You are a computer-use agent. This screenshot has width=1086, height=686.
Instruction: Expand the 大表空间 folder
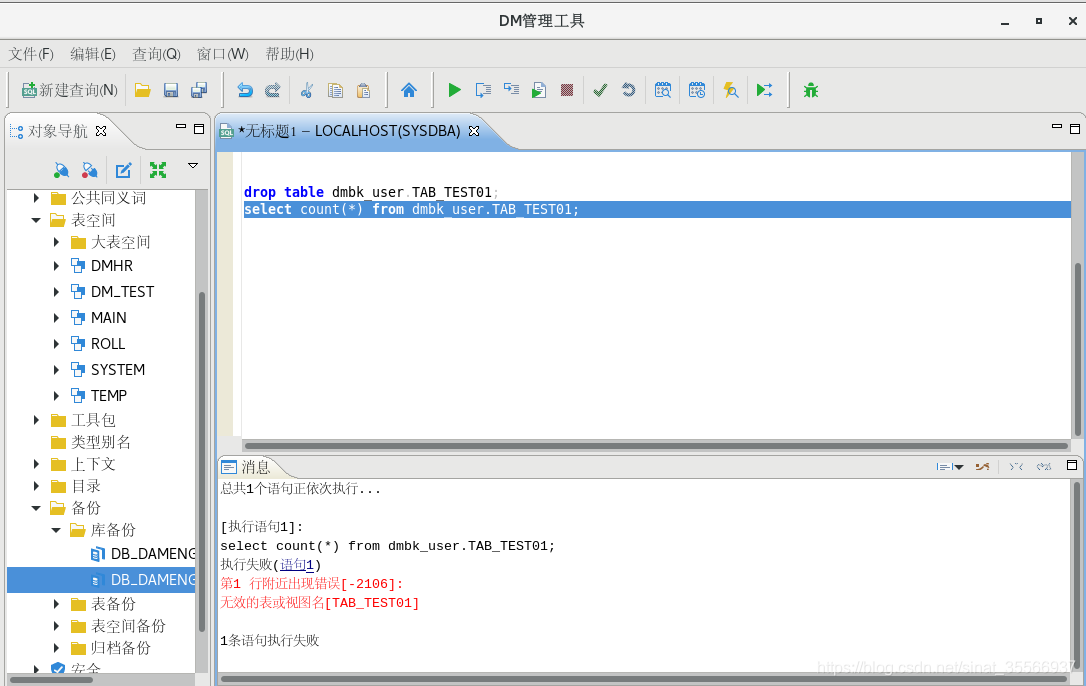(x=57, y=243)
